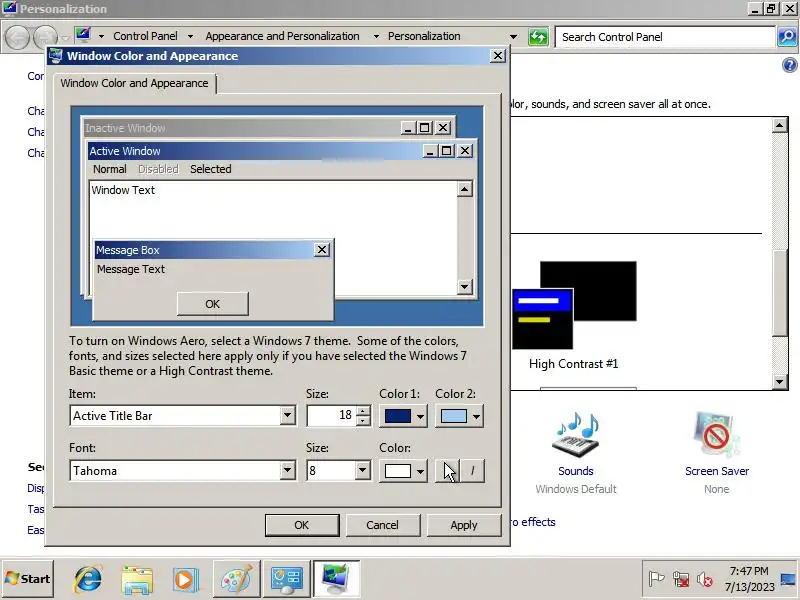The width and height of the screenshot is (800, 600).
Task: Open Paint from the taskbar
Action: pyautogui.click(x=236, y=579)
